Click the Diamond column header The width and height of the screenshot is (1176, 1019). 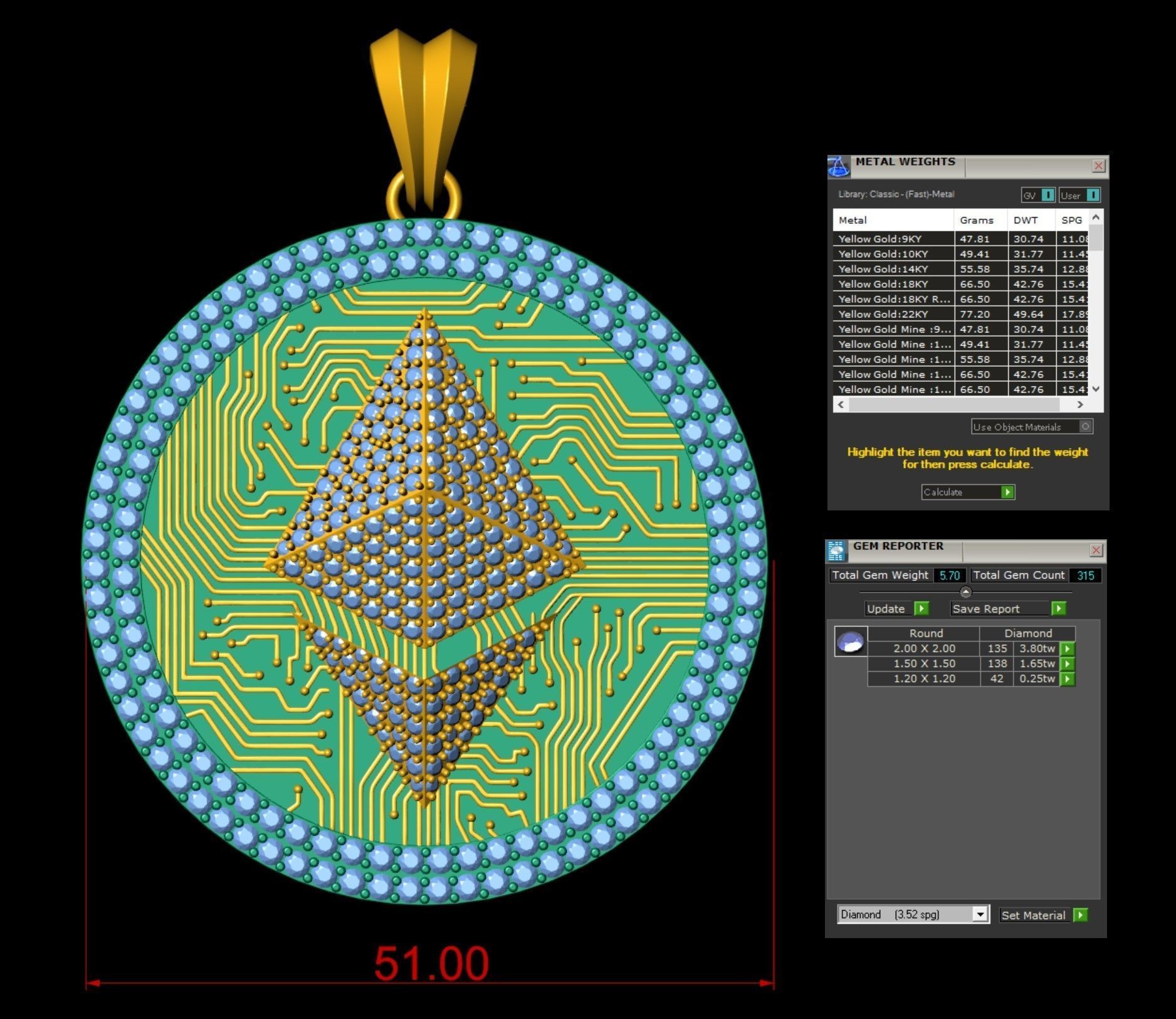coord(1028,633)
